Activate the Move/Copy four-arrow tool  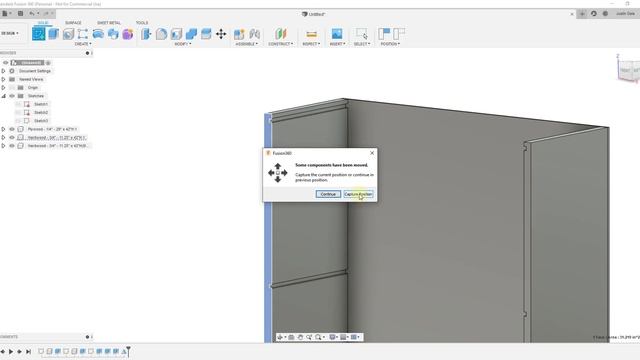(221, 34)
